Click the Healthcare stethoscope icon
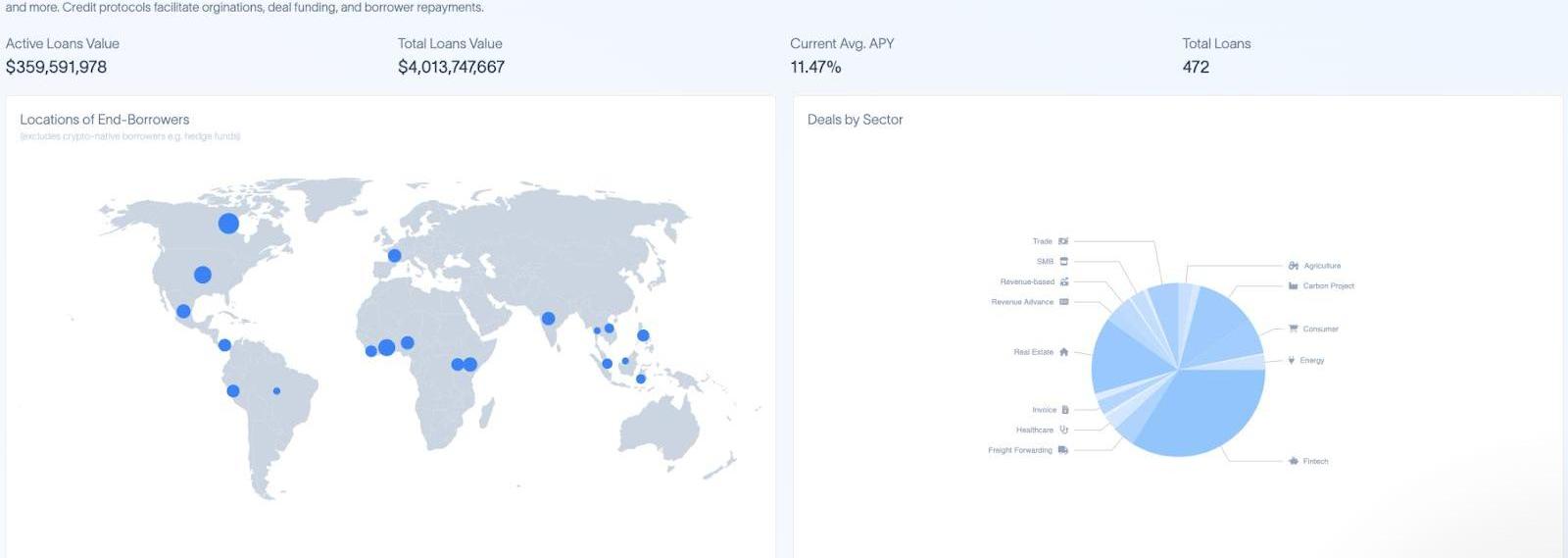Image resolution: width=1568 pixels, height=558 pixels. pyautogui.click(x=1063, y=430)
